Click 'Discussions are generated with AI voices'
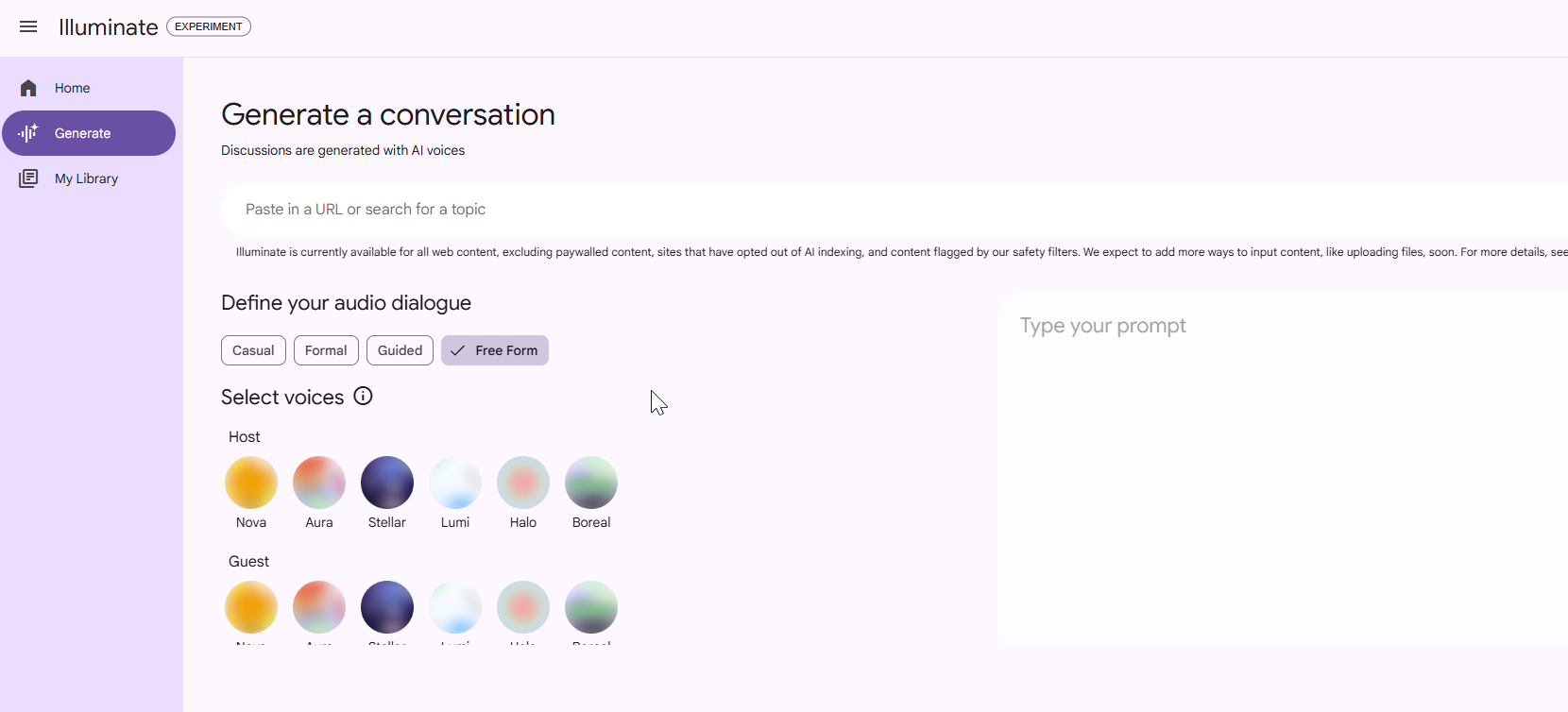Viewport: 1568px width, 712px height. pos(343,150)
